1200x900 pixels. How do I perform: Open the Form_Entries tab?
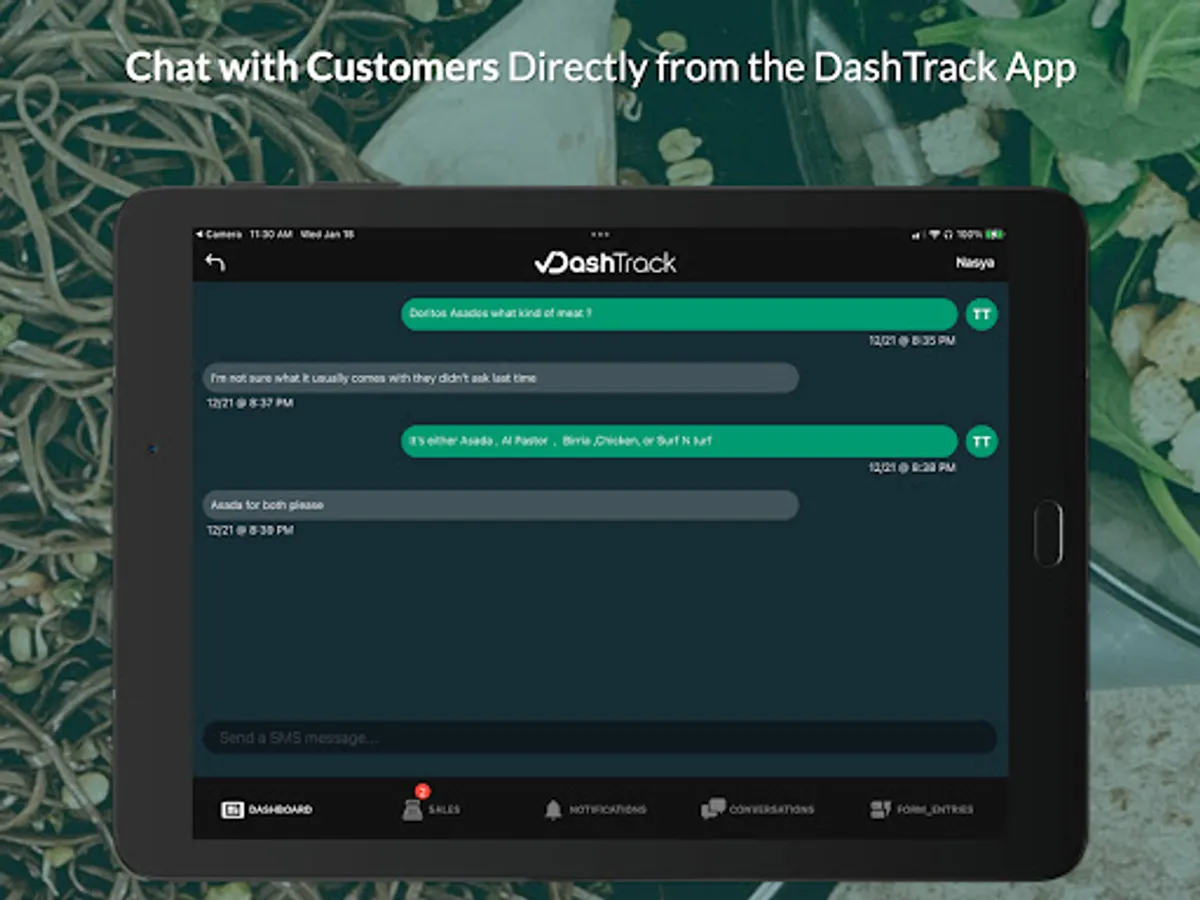click(921, 809)
